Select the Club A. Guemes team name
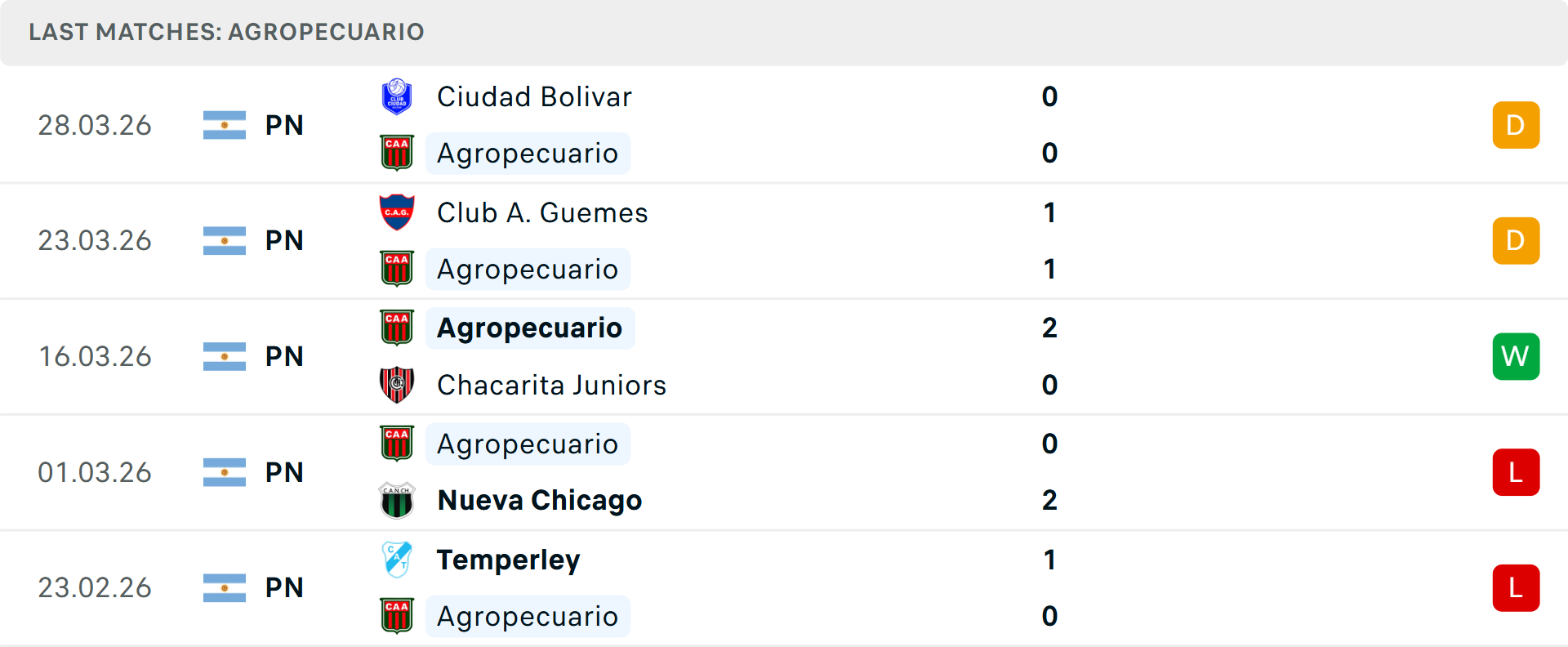 click(542, 212)
